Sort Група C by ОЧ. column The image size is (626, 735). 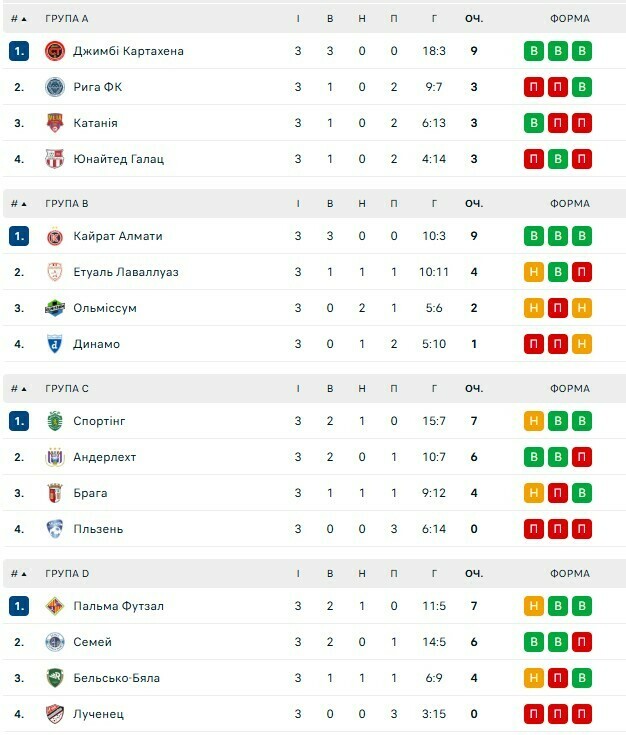click(474, 389)
